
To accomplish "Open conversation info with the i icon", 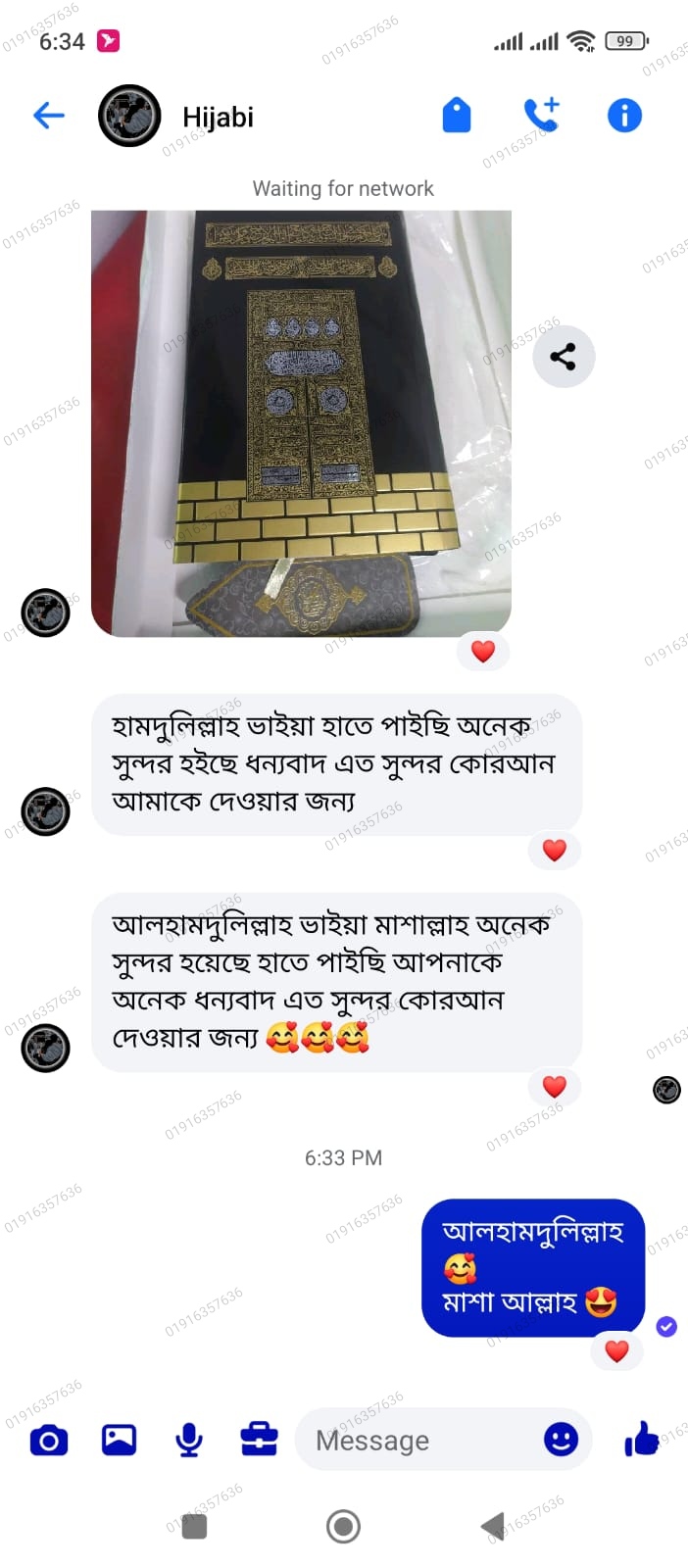I will [624, 116].
